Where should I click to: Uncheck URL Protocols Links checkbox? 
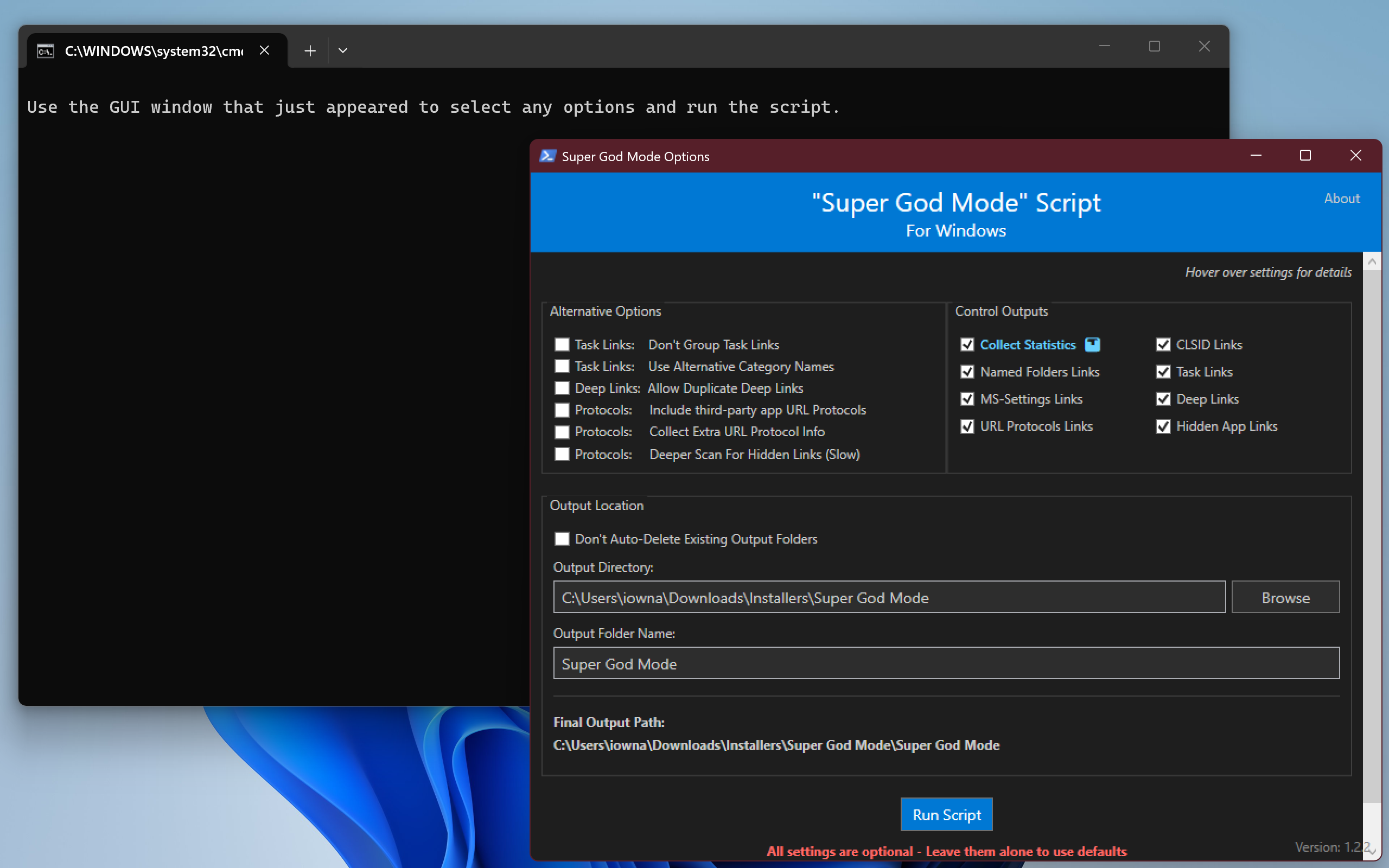click(x=967, y=426)
